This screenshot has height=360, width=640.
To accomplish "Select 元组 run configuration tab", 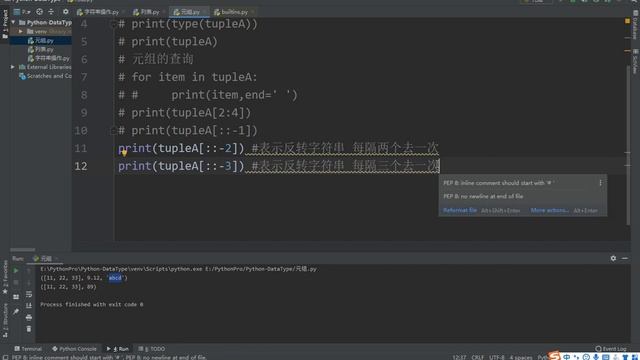I will tap(46, 258).
